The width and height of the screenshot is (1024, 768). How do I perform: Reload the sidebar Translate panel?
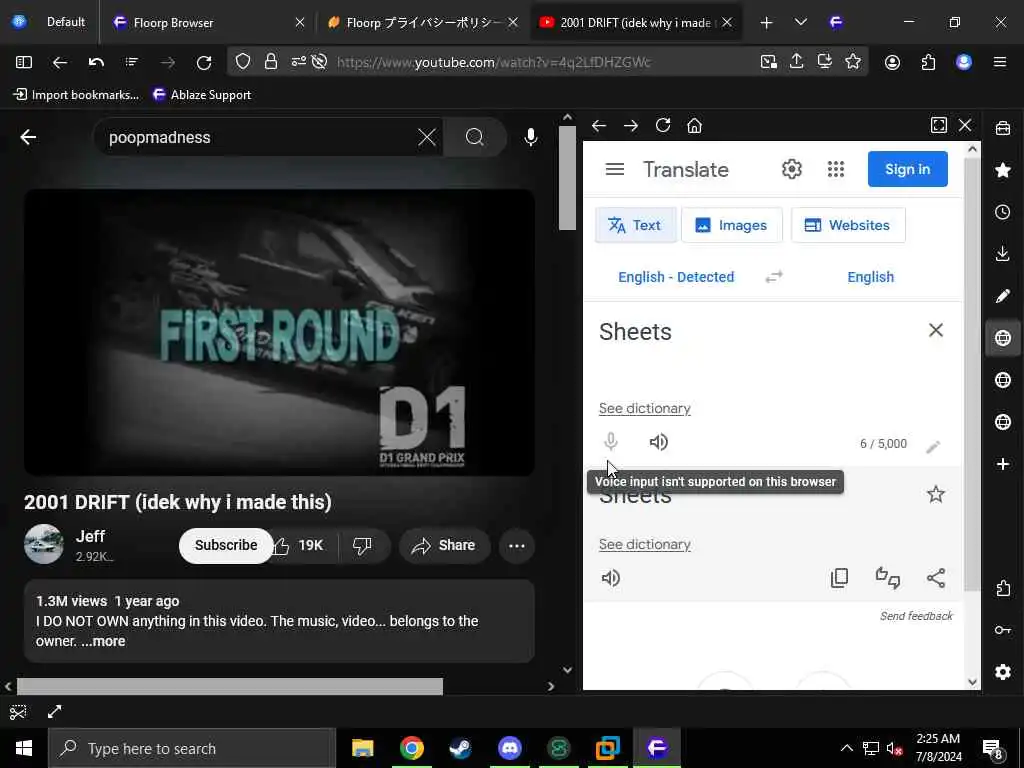pos(663,125)
